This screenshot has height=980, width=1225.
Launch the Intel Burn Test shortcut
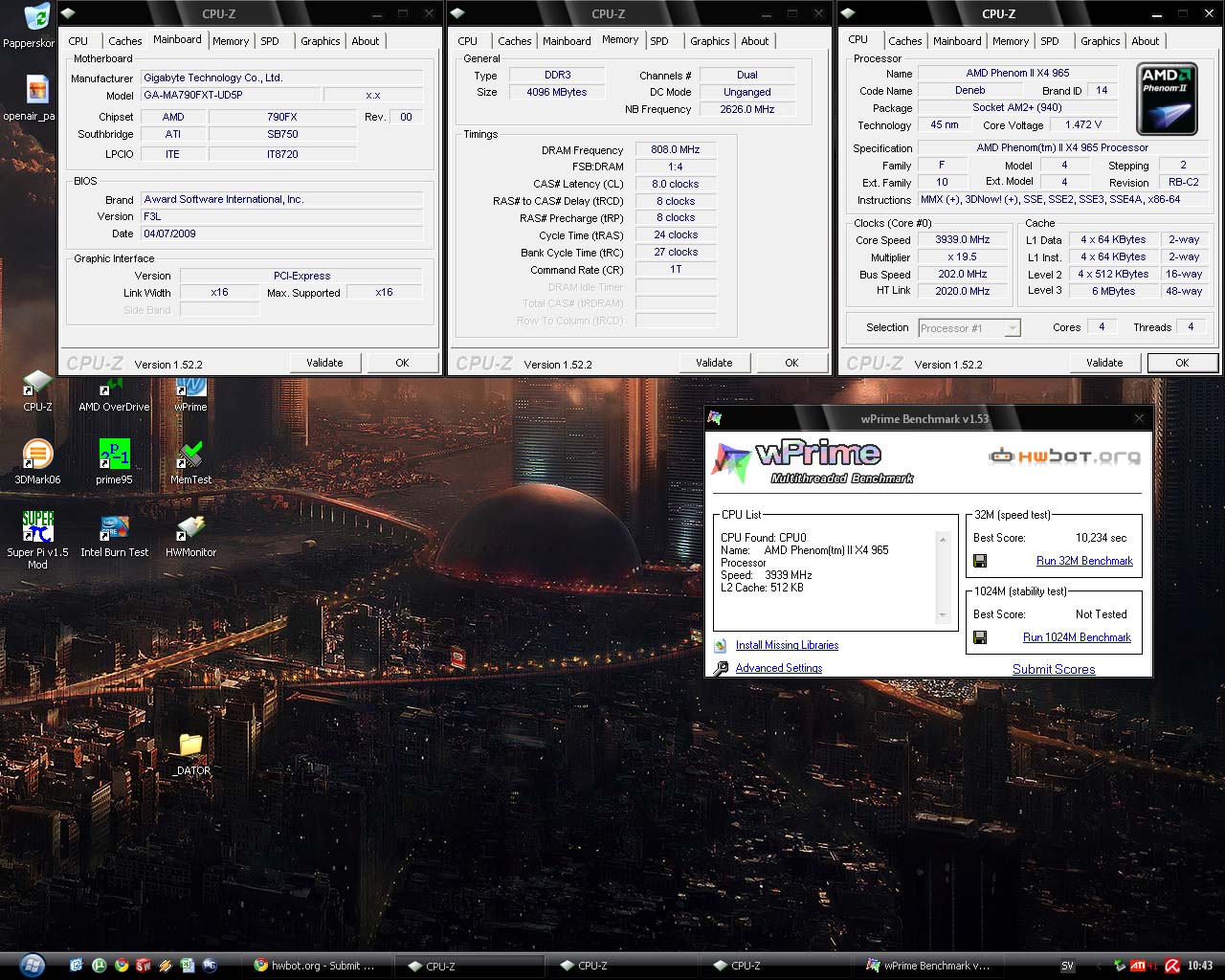[114, 528]
